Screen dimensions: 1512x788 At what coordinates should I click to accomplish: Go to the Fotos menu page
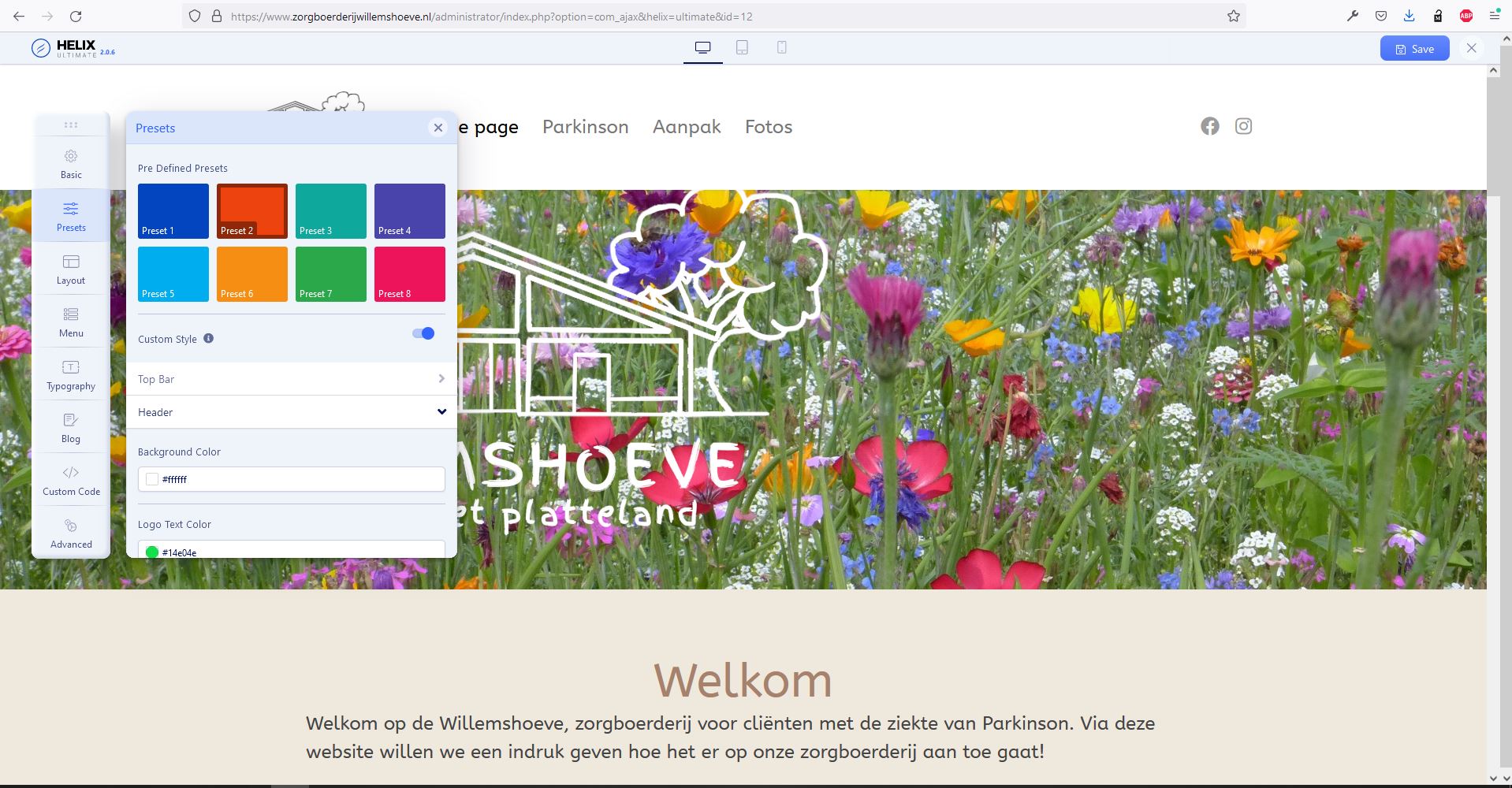768,127
